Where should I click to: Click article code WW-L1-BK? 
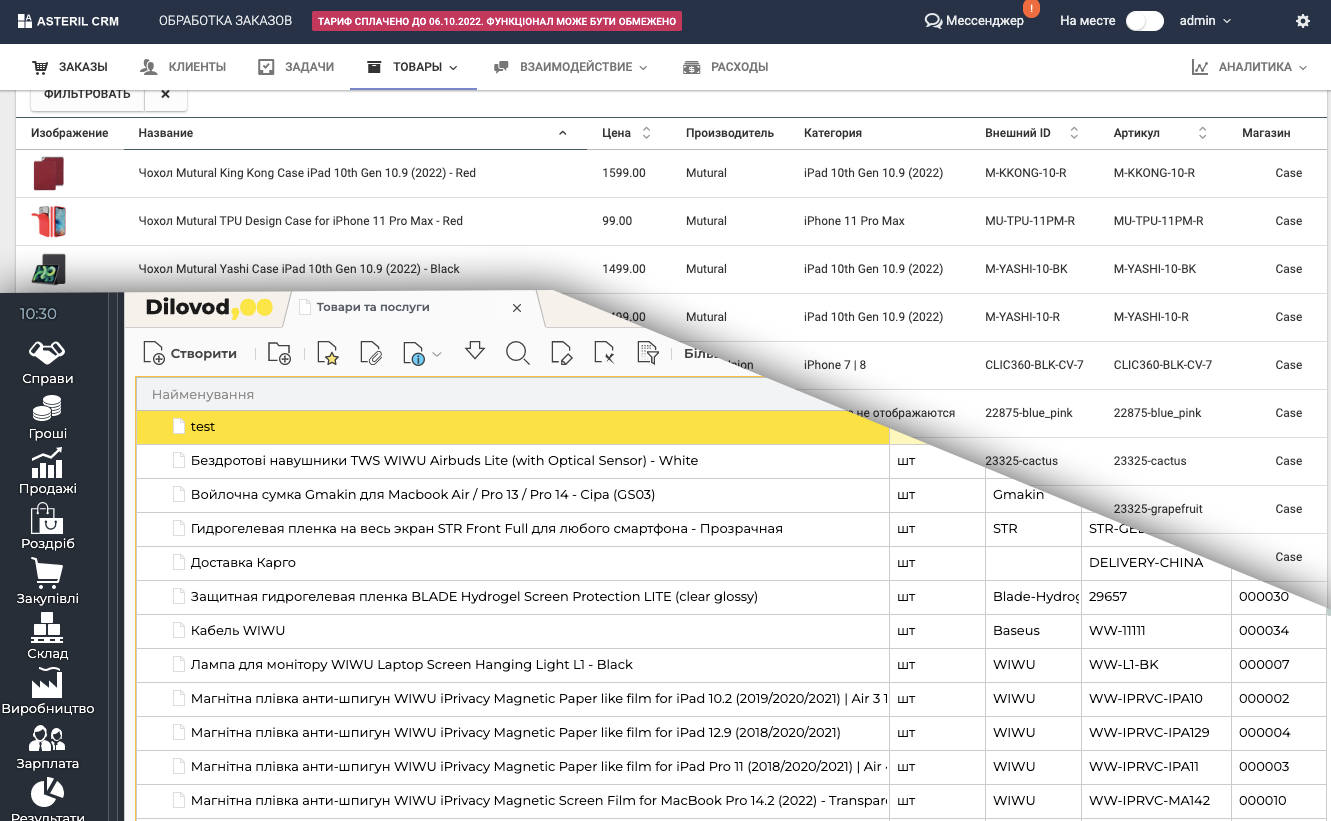1124,665
